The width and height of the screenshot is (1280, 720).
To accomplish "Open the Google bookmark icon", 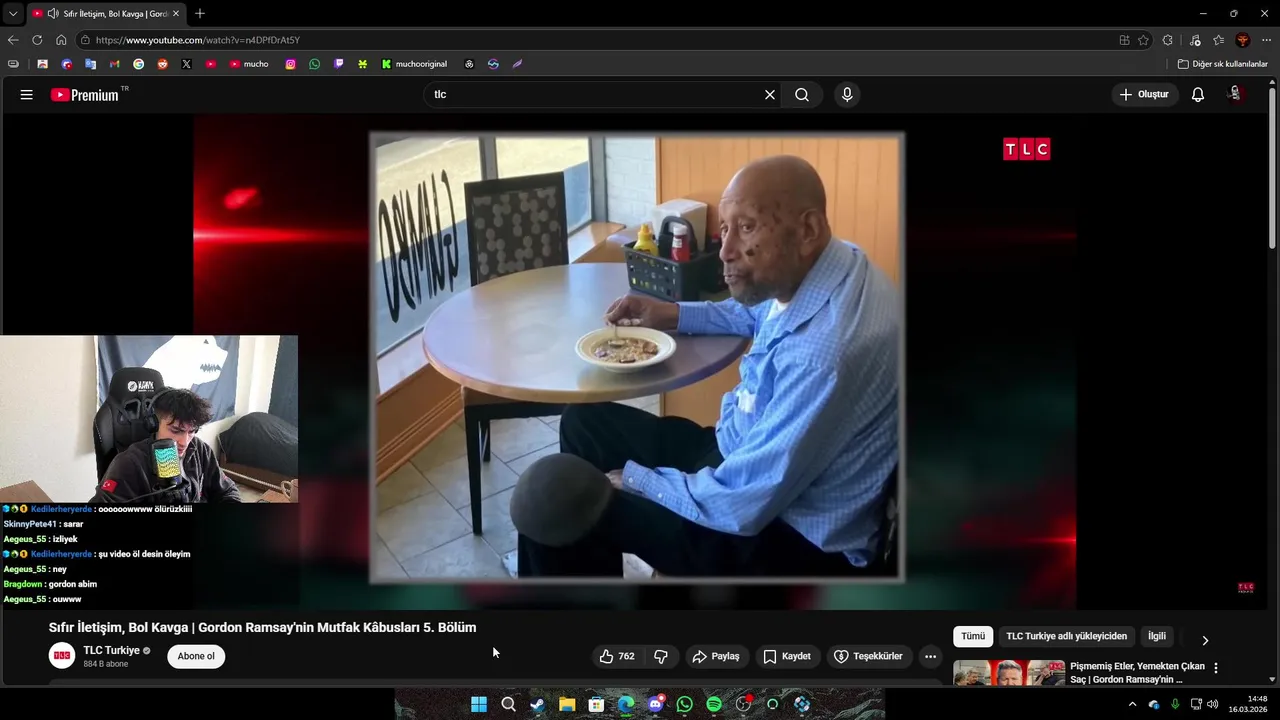I will coord(138,64).
